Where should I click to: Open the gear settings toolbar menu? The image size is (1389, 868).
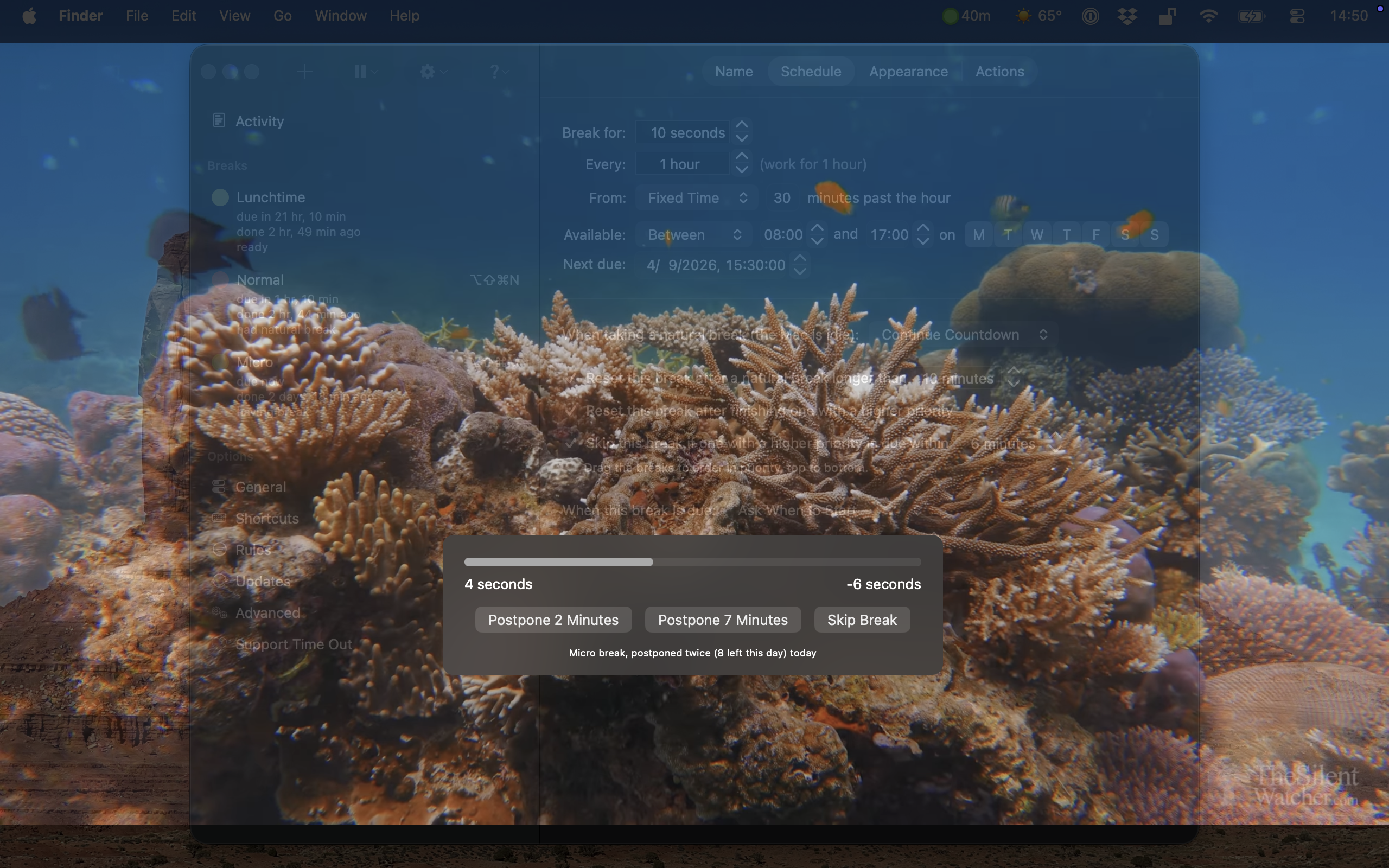point(433,72)
